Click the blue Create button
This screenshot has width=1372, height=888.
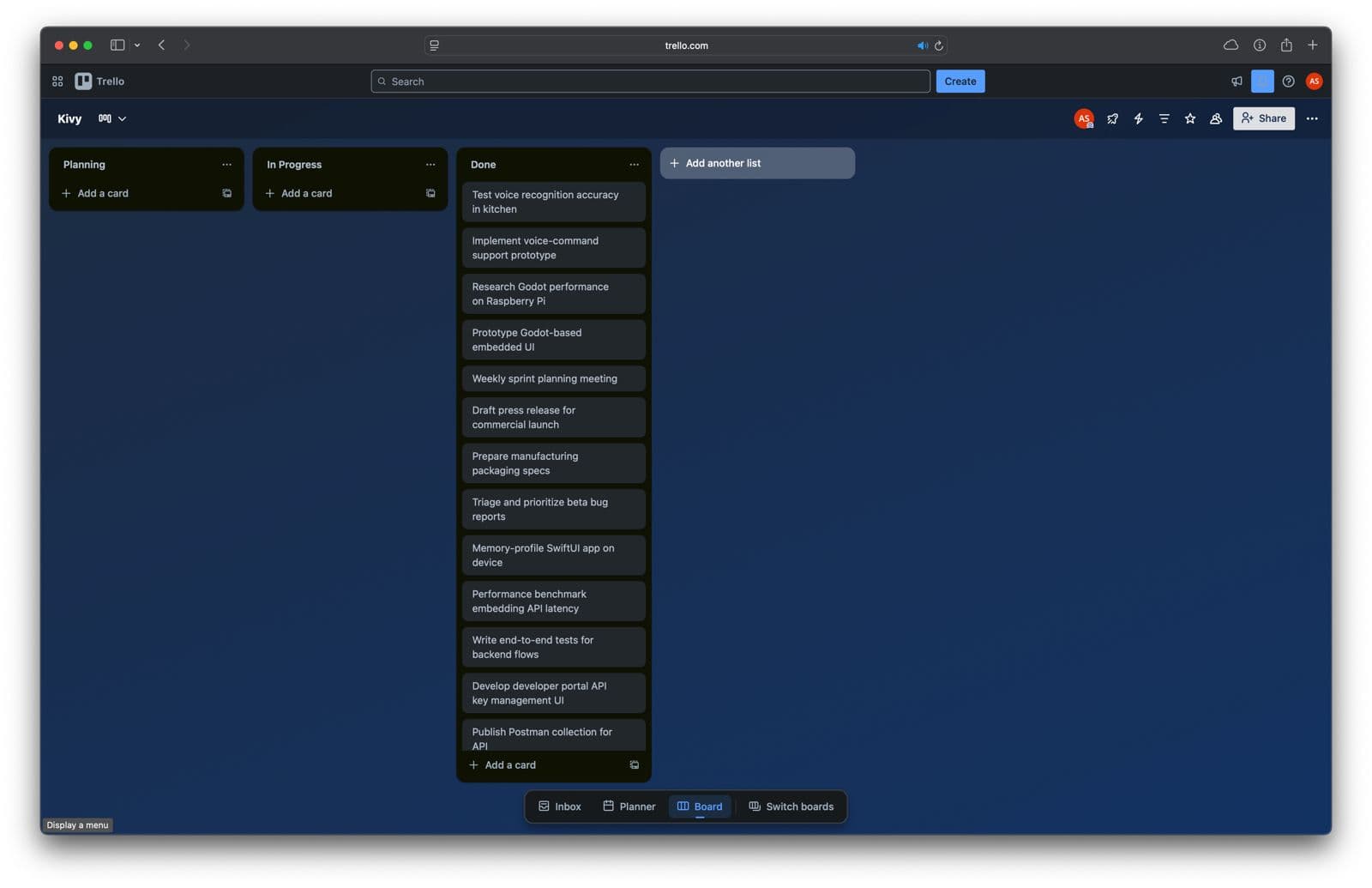960,82
